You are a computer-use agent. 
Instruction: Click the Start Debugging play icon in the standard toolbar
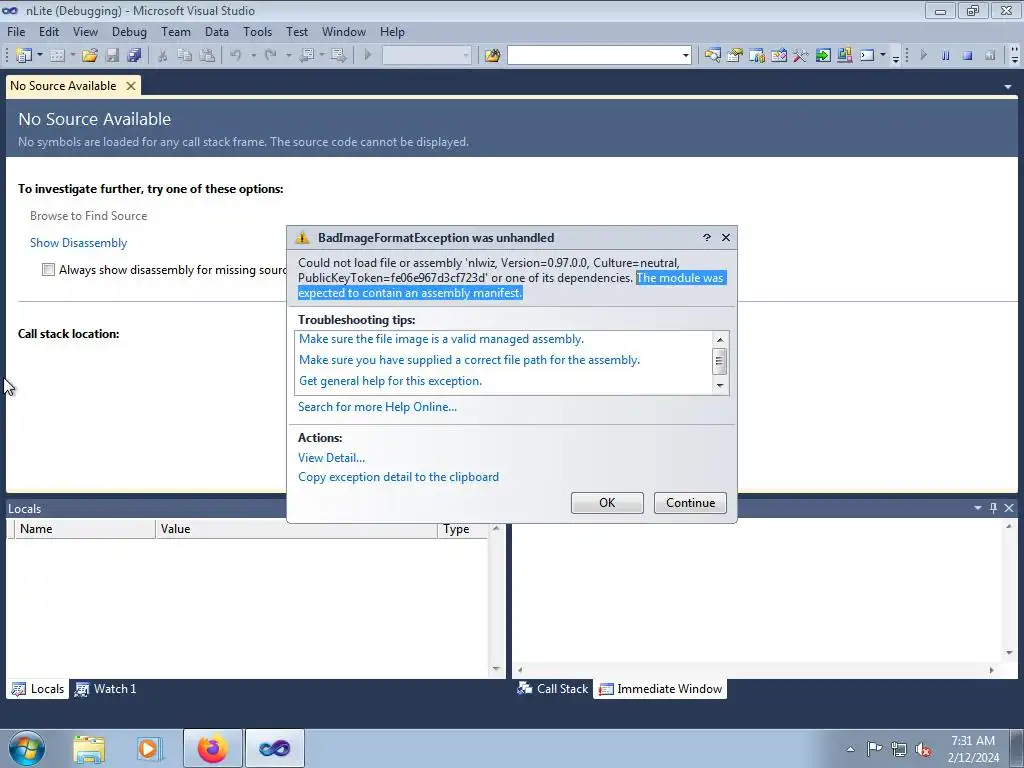pyautogui.click(x=368, y=56)
